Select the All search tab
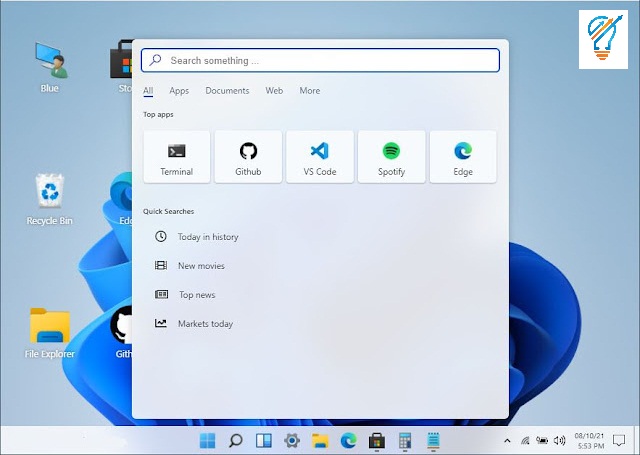Screen dimensions: 640x455 (x=148, y=91)
